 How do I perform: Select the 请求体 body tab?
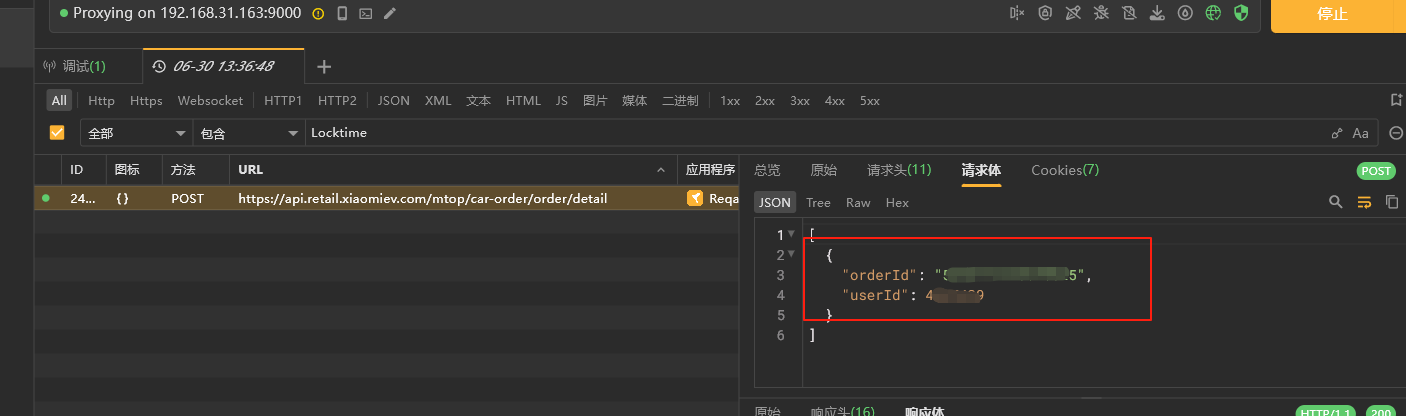(981, 170)
